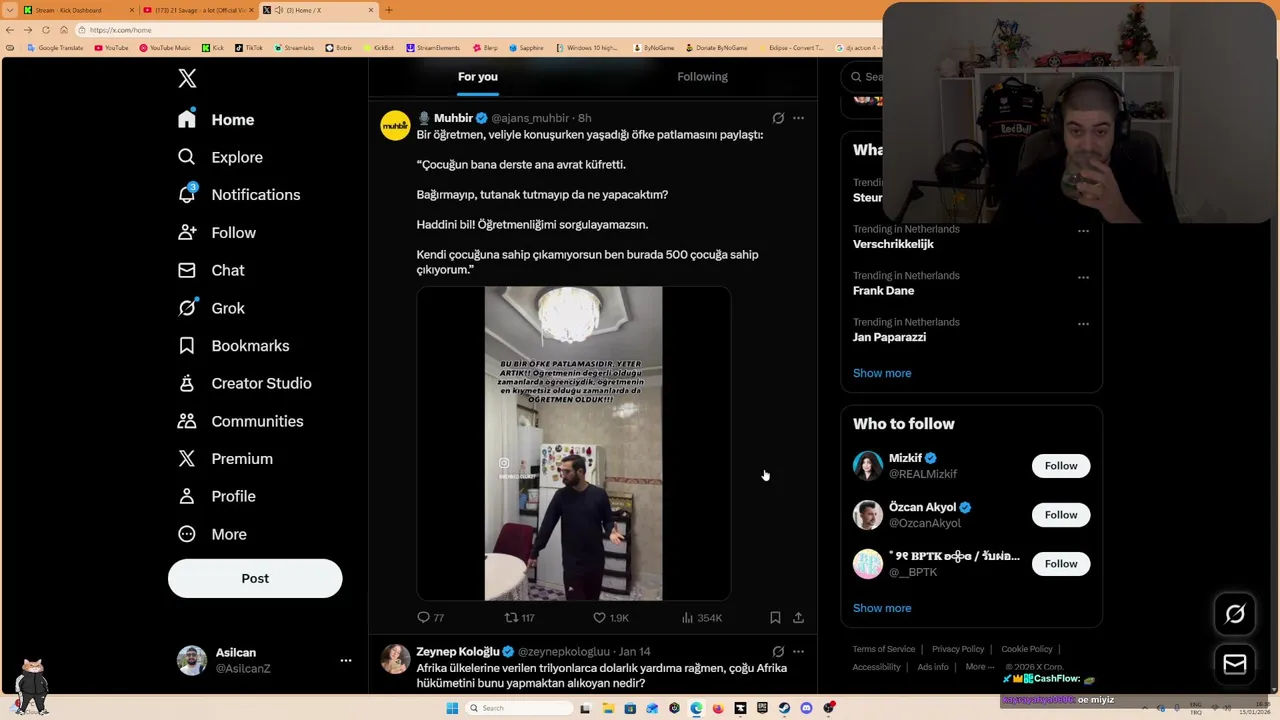Open options for Frank Dane trend
The height and width of the screenshot is (720, 1280).
coord(1083,277)
